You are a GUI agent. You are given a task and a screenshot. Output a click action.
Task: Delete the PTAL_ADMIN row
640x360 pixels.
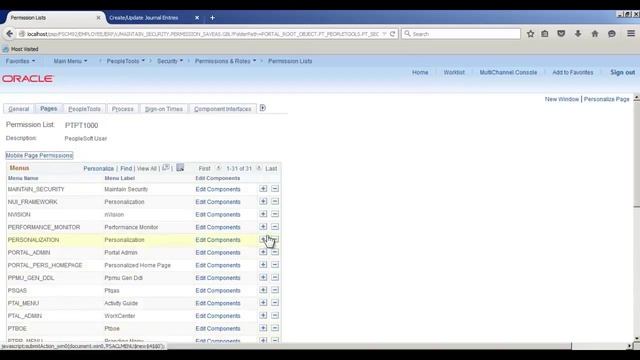[275, 315]
